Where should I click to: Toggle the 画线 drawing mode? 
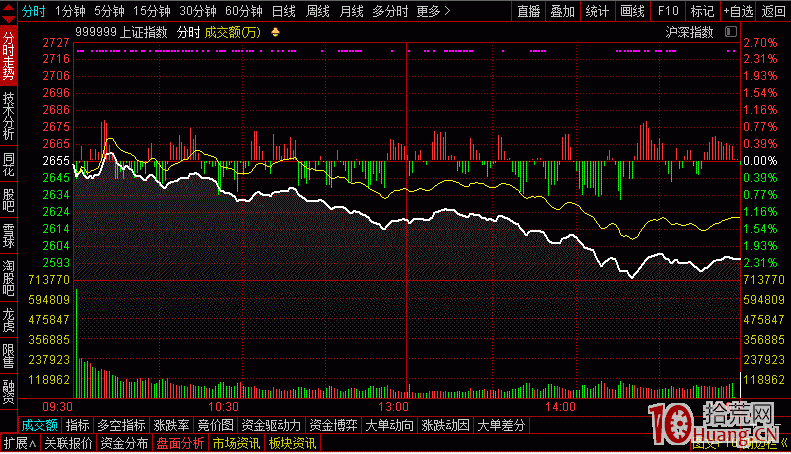click(x=632, y=11)
